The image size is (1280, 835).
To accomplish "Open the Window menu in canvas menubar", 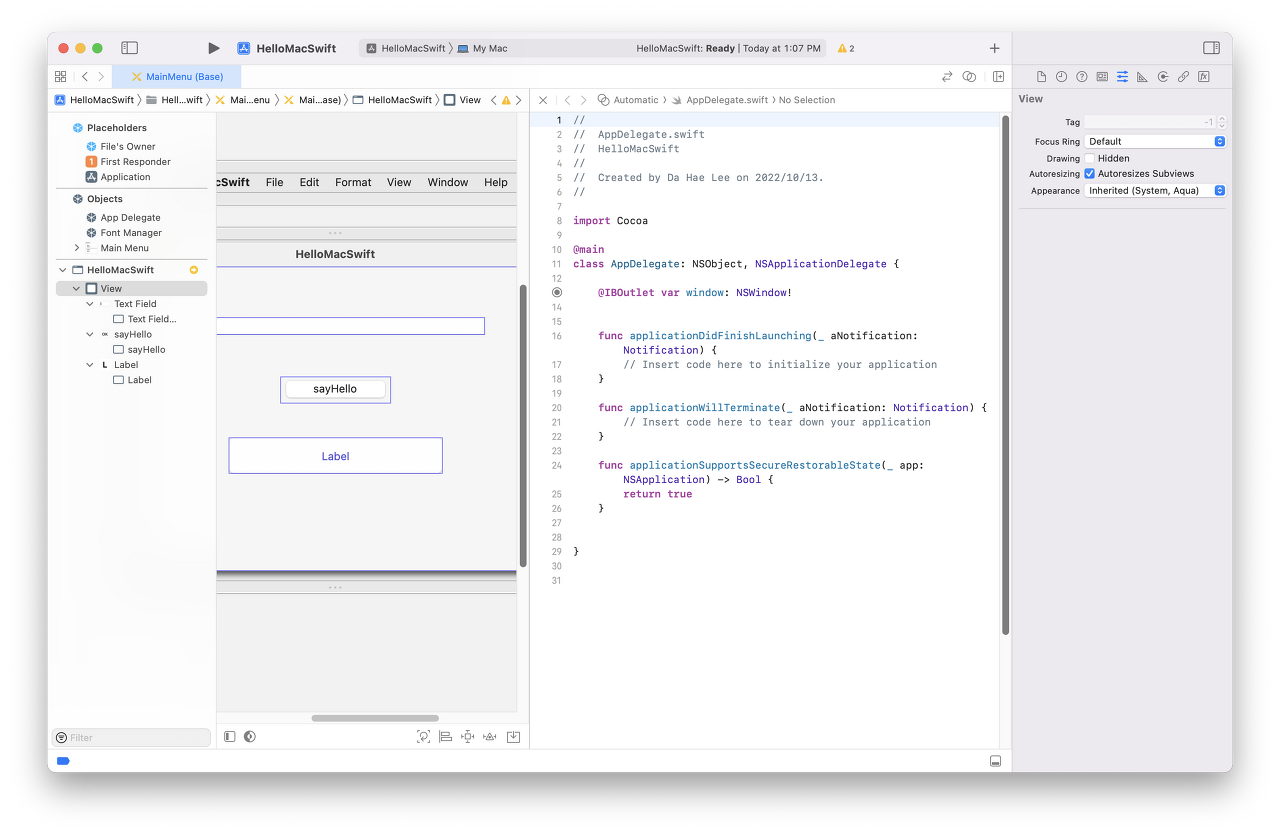I will tap(448, 182).
